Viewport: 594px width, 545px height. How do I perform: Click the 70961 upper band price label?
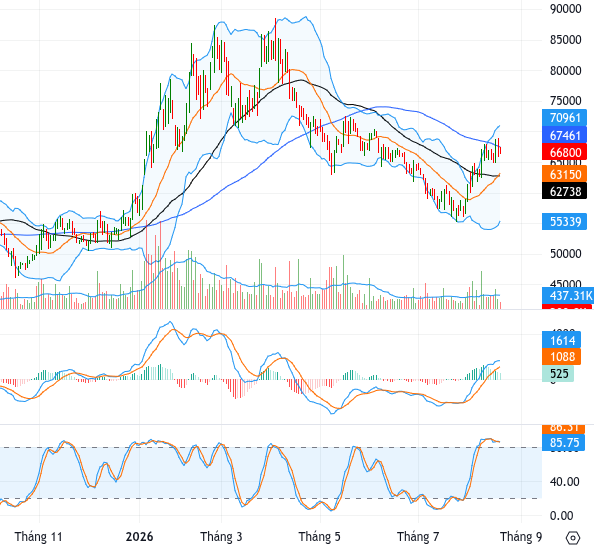pyautogui.click(x=564, y=118)
